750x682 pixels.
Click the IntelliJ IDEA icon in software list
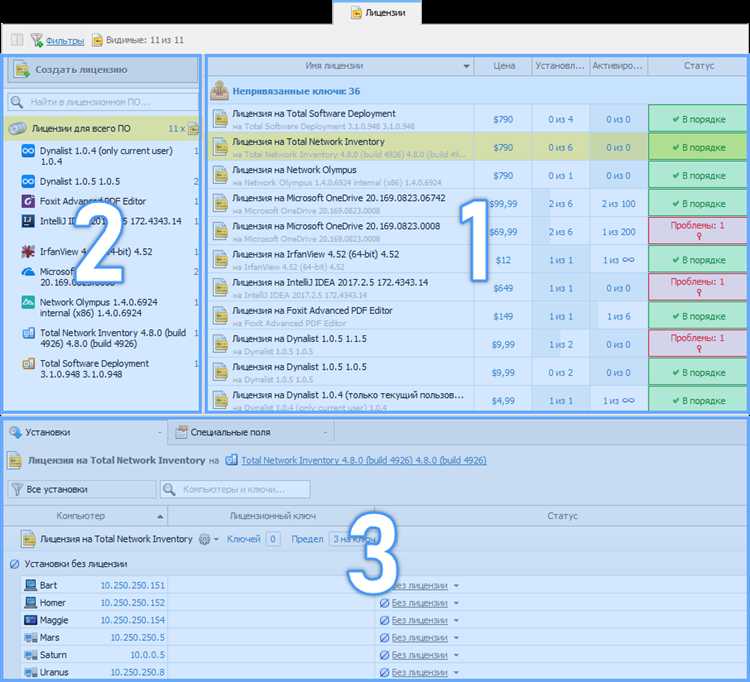click(x=28, y=220)
